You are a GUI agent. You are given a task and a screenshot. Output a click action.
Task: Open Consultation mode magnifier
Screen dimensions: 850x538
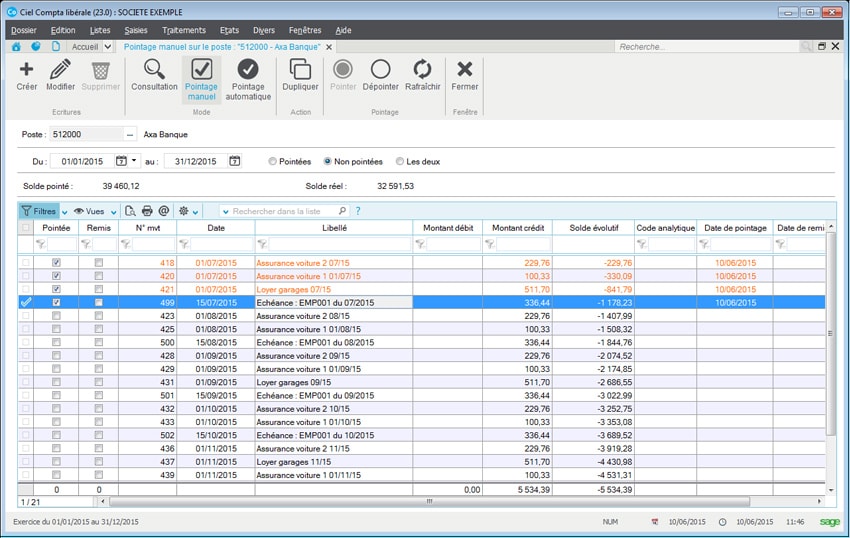tap(154, 69)
